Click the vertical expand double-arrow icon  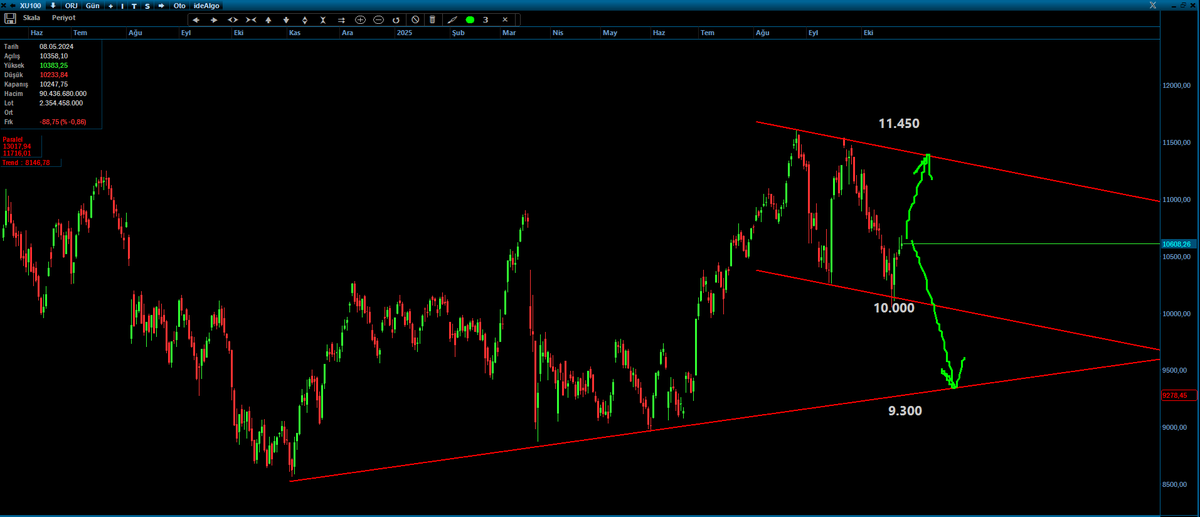click(305, 20)
